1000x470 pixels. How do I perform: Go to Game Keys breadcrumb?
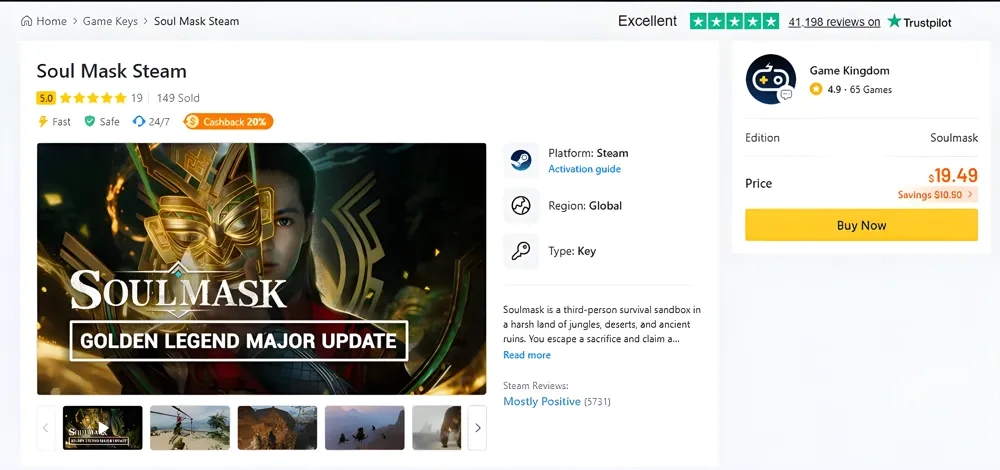tap(111, 21)
